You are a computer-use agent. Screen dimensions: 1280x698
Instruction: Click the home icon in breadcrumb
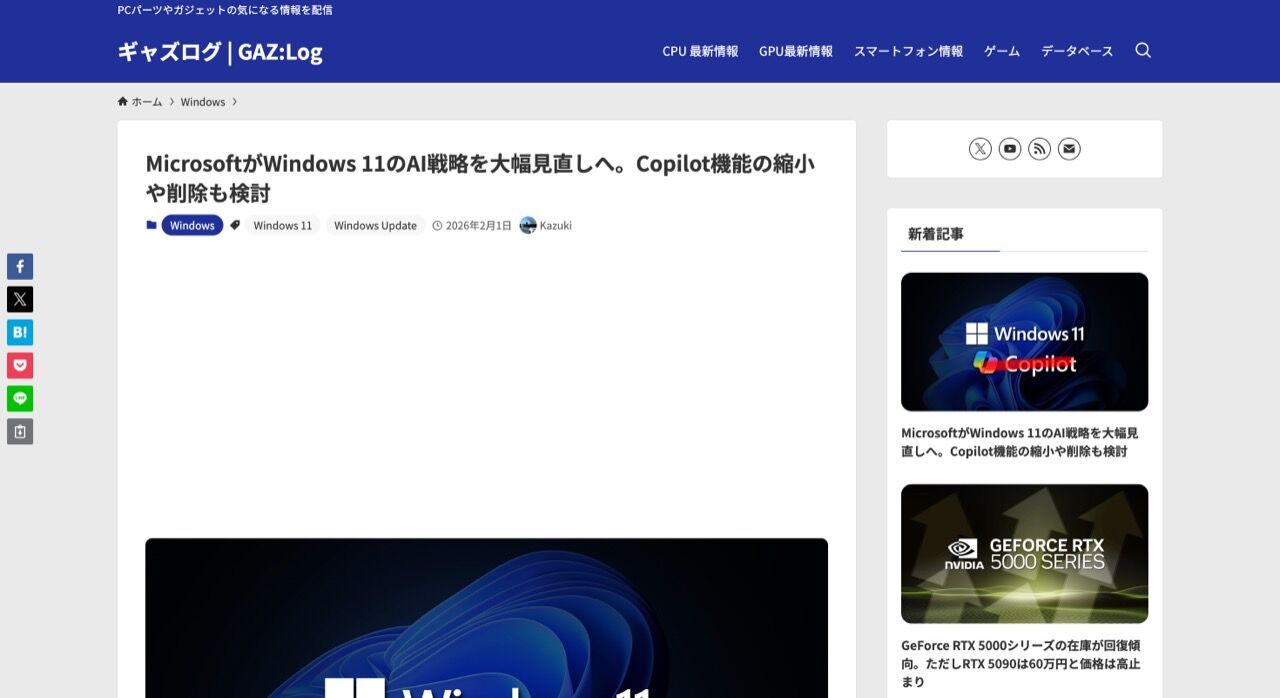point(123,101)
